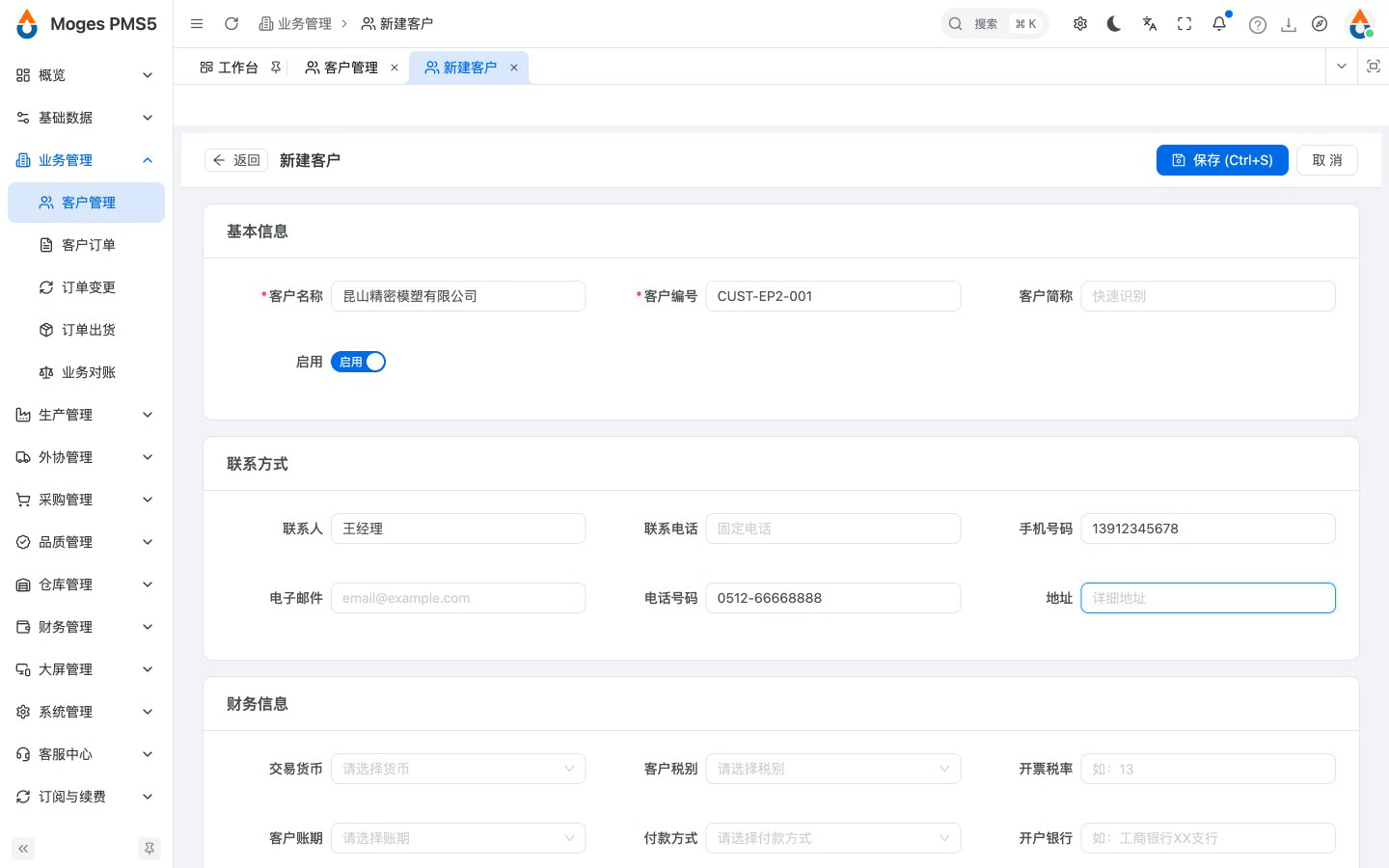Viewport: 1389px width, 868px height.
Task: Open the 付款方式 dropdown
Action: click(x=833, y=838)
